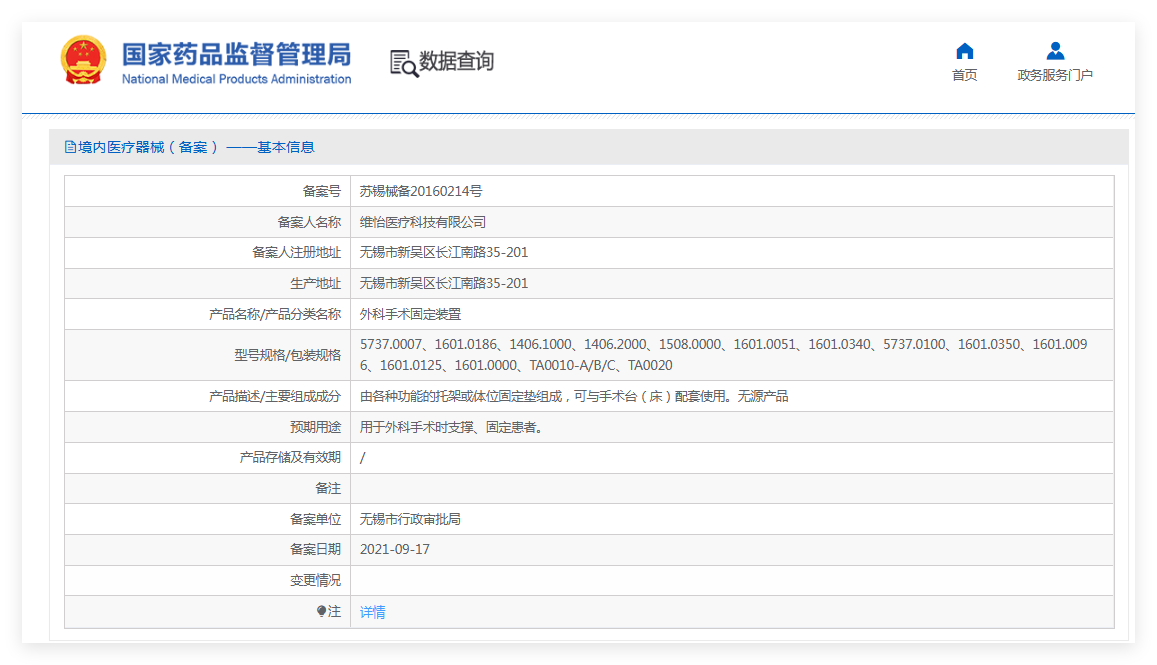Click the 政务服务门户 label

pos(1055,75)
